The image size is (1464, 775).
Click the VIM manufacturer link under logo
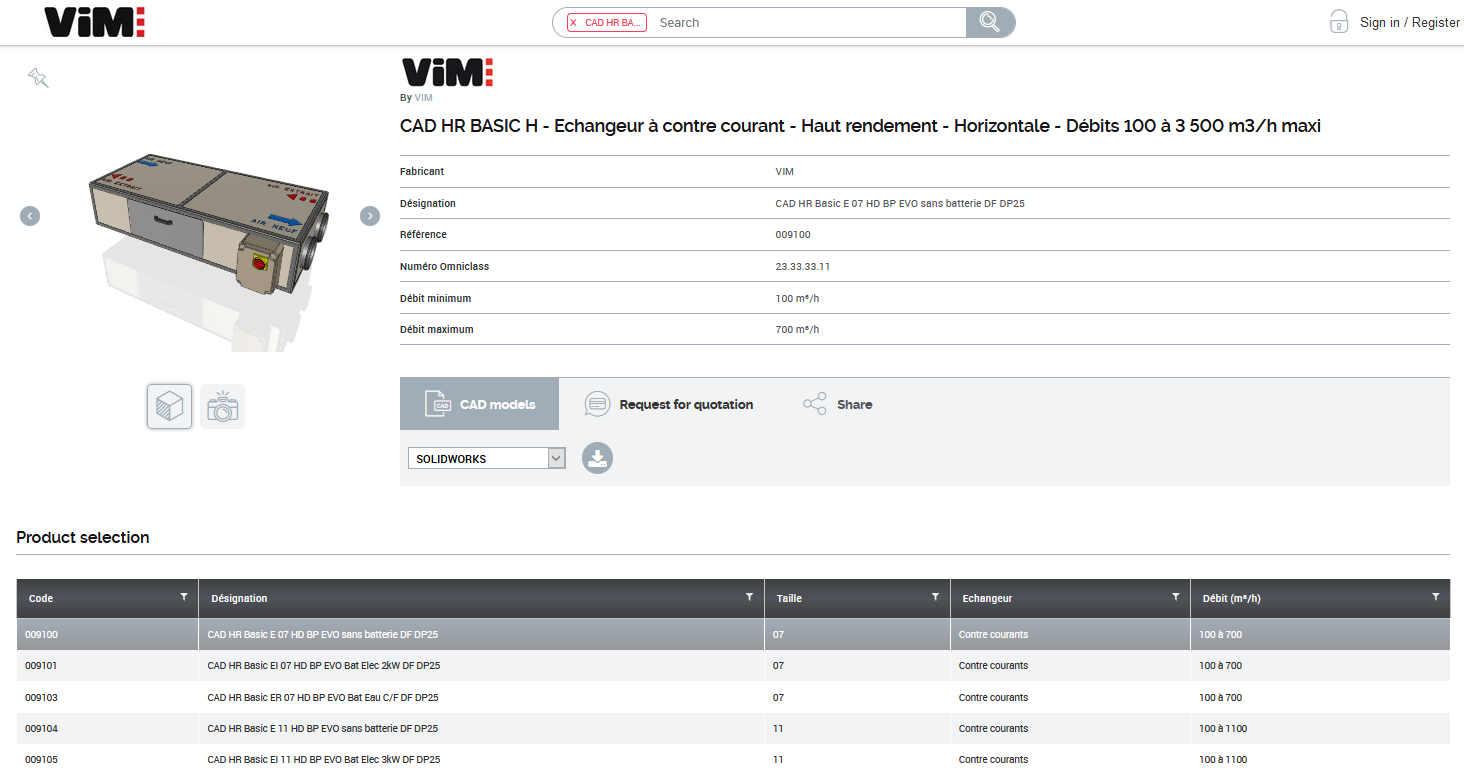[424, 98]
